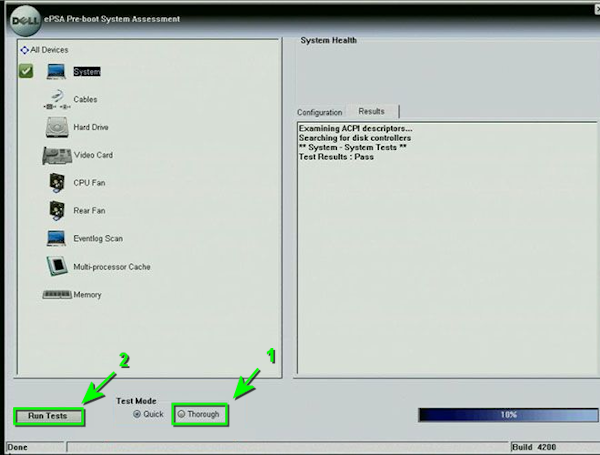
Task: Click the 'Examining ACPI descriptors...' result line
Action: 355,128
